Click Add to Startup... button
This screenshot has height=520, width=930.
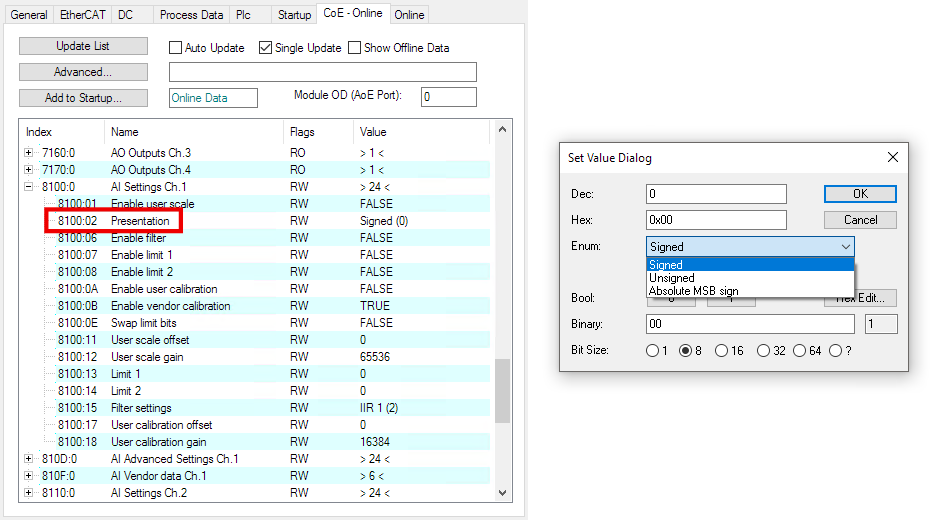coord(83,98)
